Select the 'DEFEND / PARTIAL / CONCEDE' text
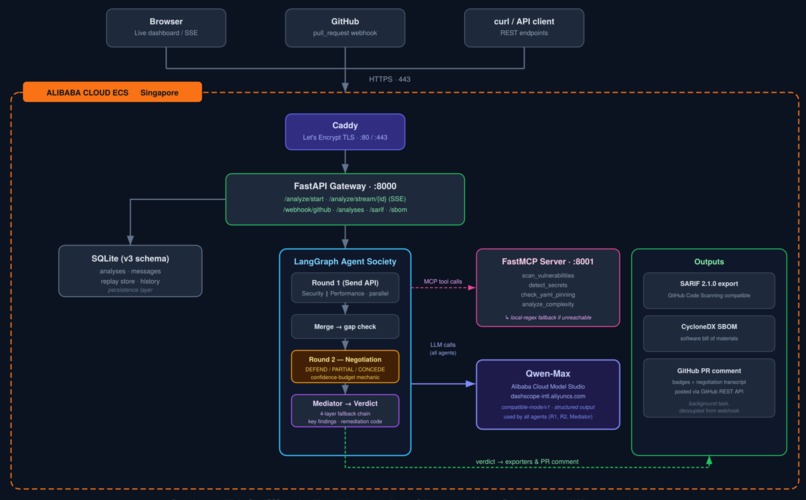The width and height of the screenshot is (806, 500). click(x=345, y=369)
